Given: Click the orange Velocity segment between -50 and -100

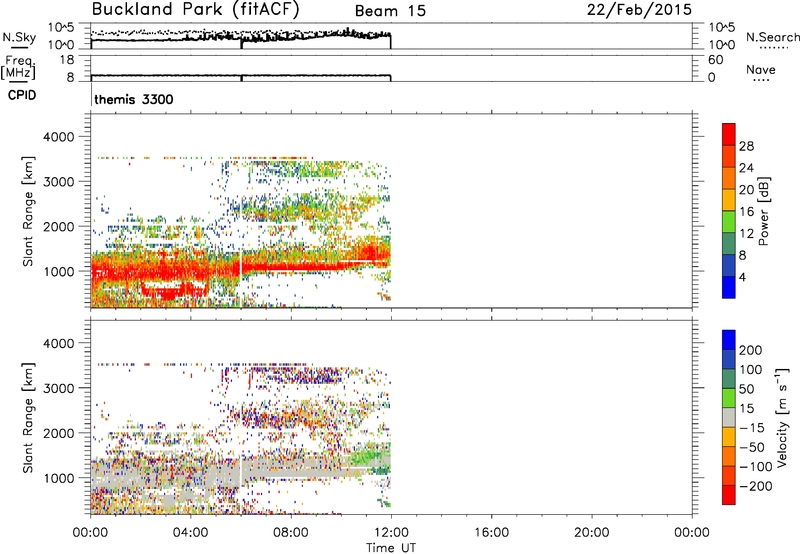Looking at the screenshot, I should point(729,456).
